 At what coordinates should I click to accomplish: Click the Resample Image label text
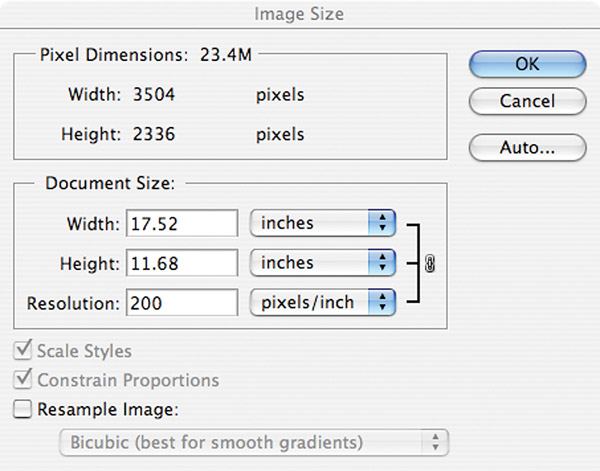[x=108, y=409]
